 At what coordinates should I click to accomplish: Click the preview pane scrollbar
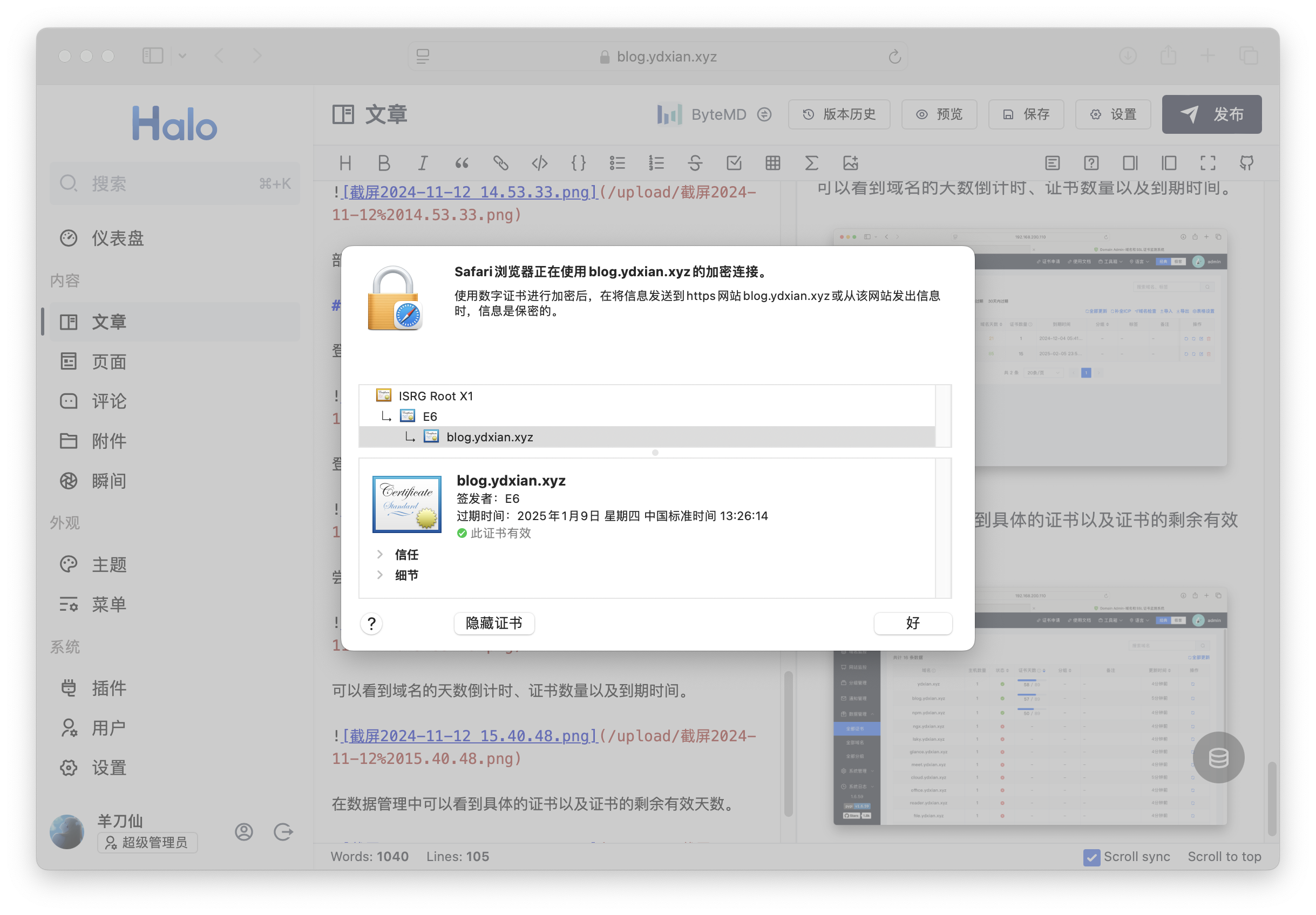(x=1271, y=799)
